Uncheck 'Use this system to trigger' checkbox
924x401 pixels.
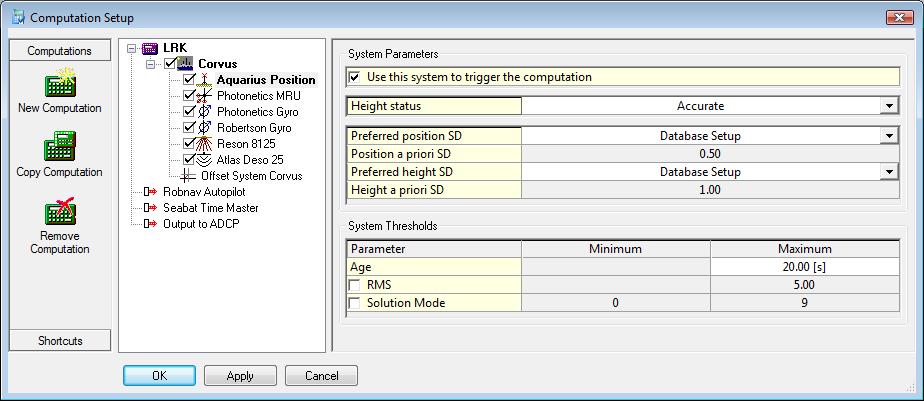(354, 77)
